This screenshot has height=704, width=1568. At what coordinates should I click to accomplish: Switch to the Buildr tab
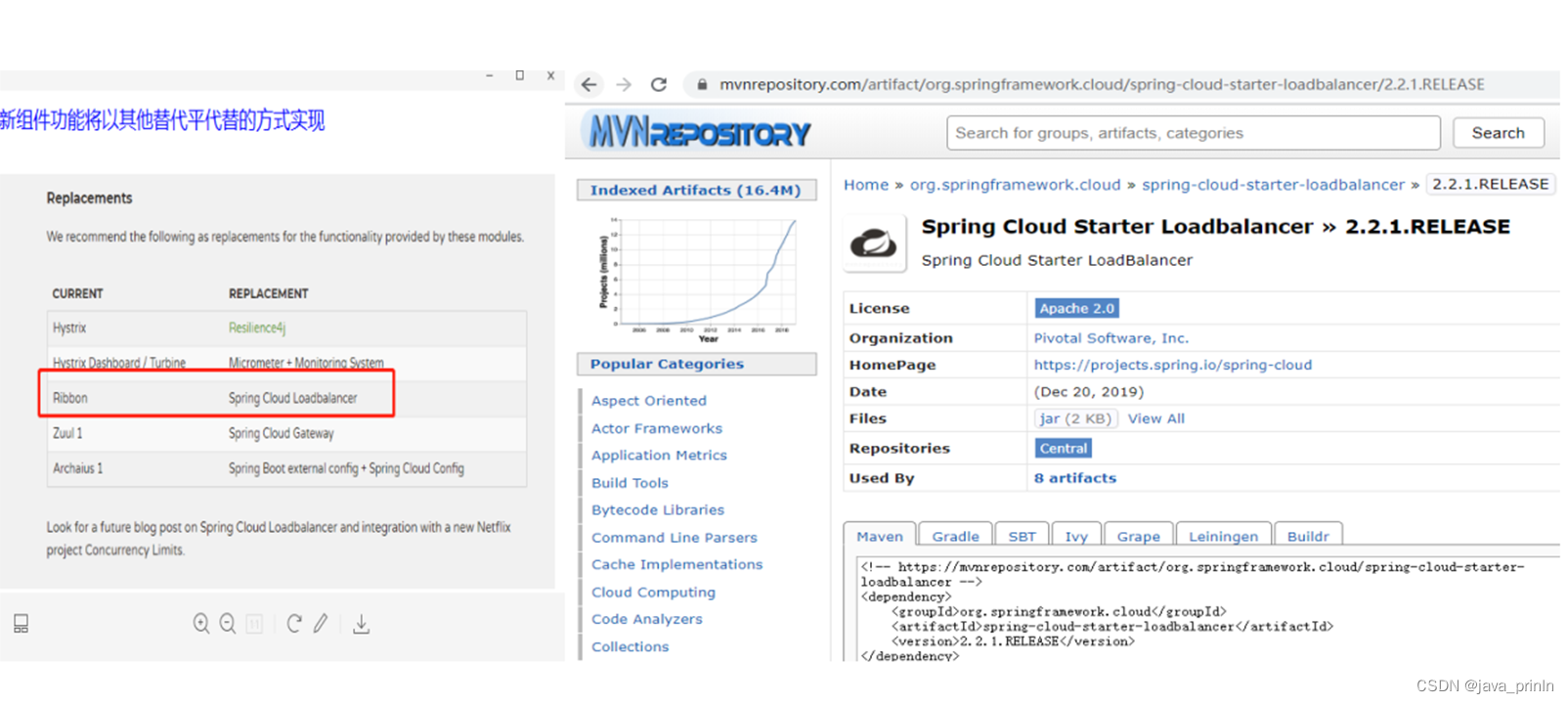point(1308,536)
